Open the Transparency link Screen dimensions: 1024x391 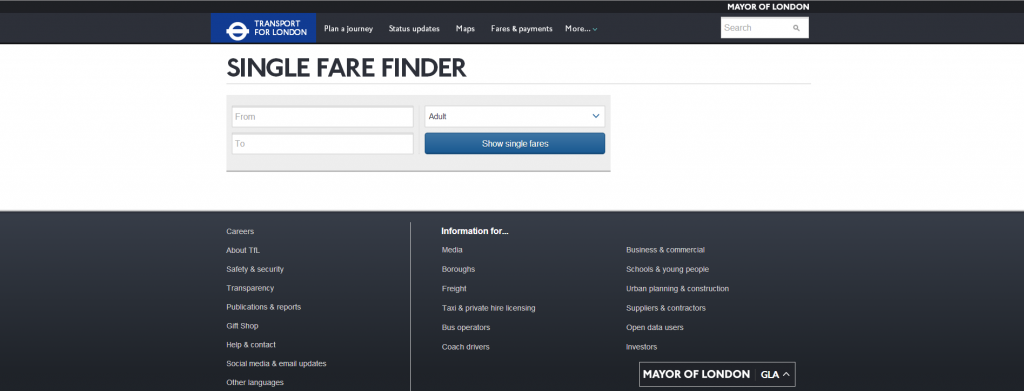point(250,288)
